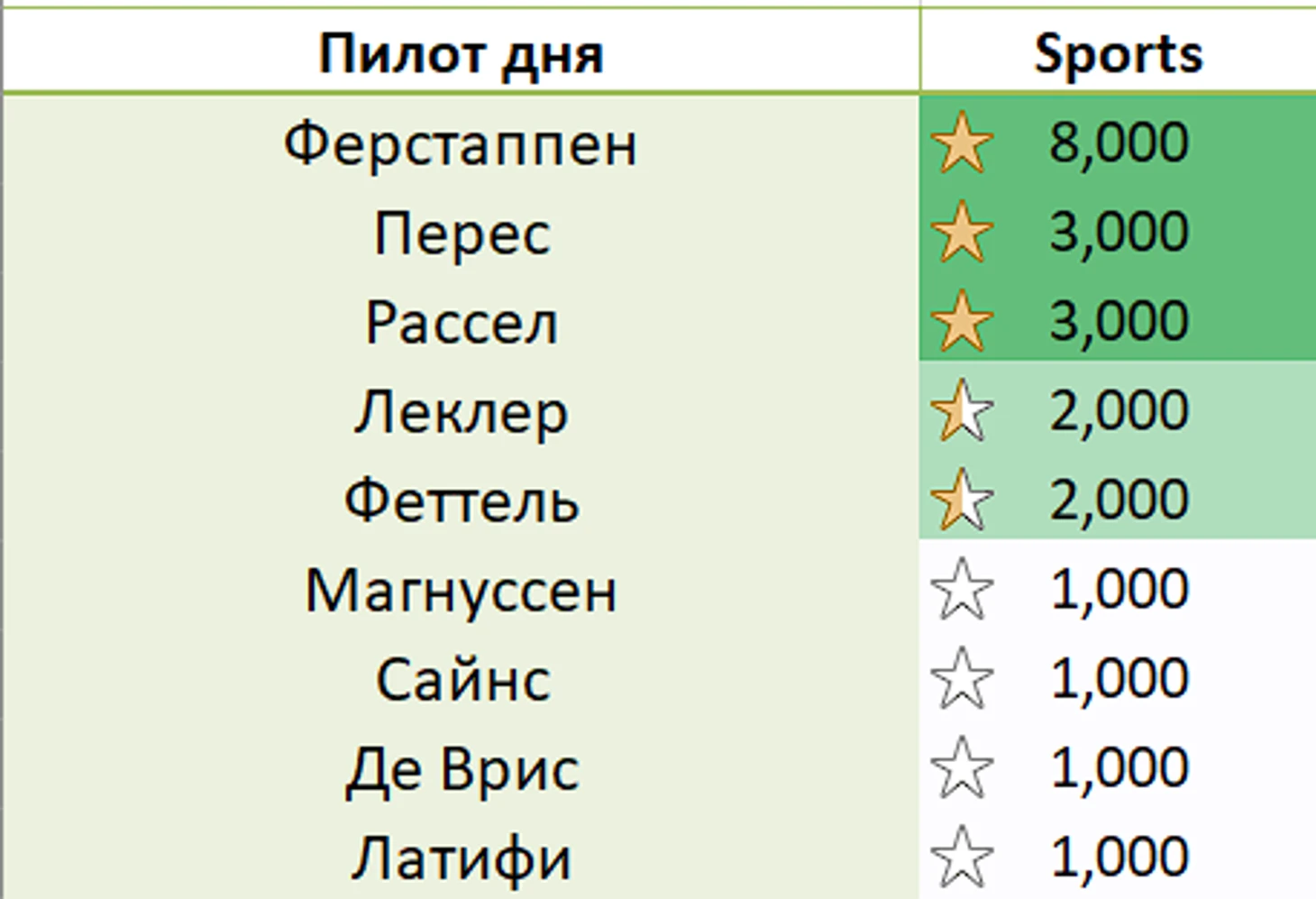Click the half-filled star for Леклер

(x=962, y=411)
